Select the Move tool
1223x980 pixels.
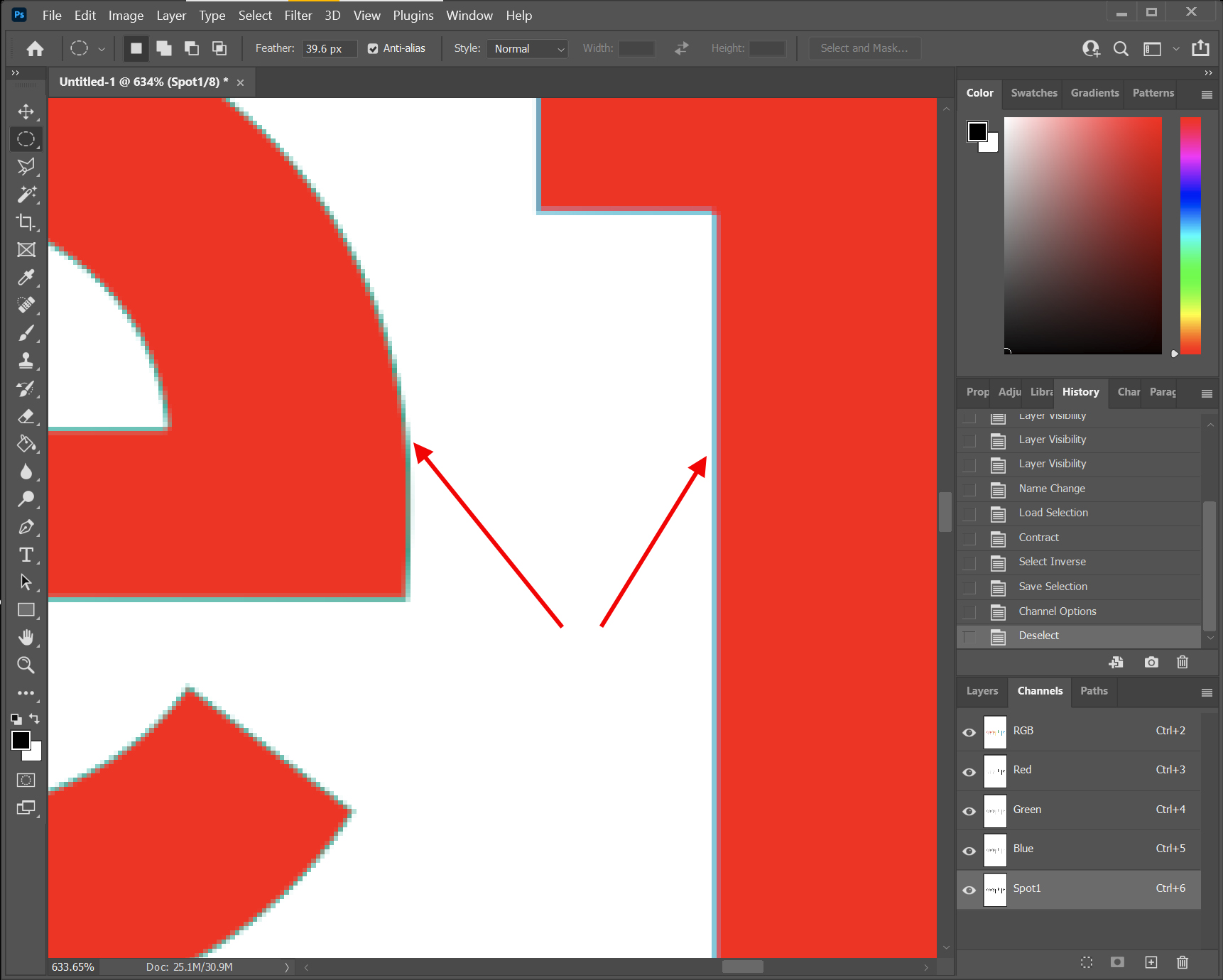pyautogui.click(x=26, y=111)
